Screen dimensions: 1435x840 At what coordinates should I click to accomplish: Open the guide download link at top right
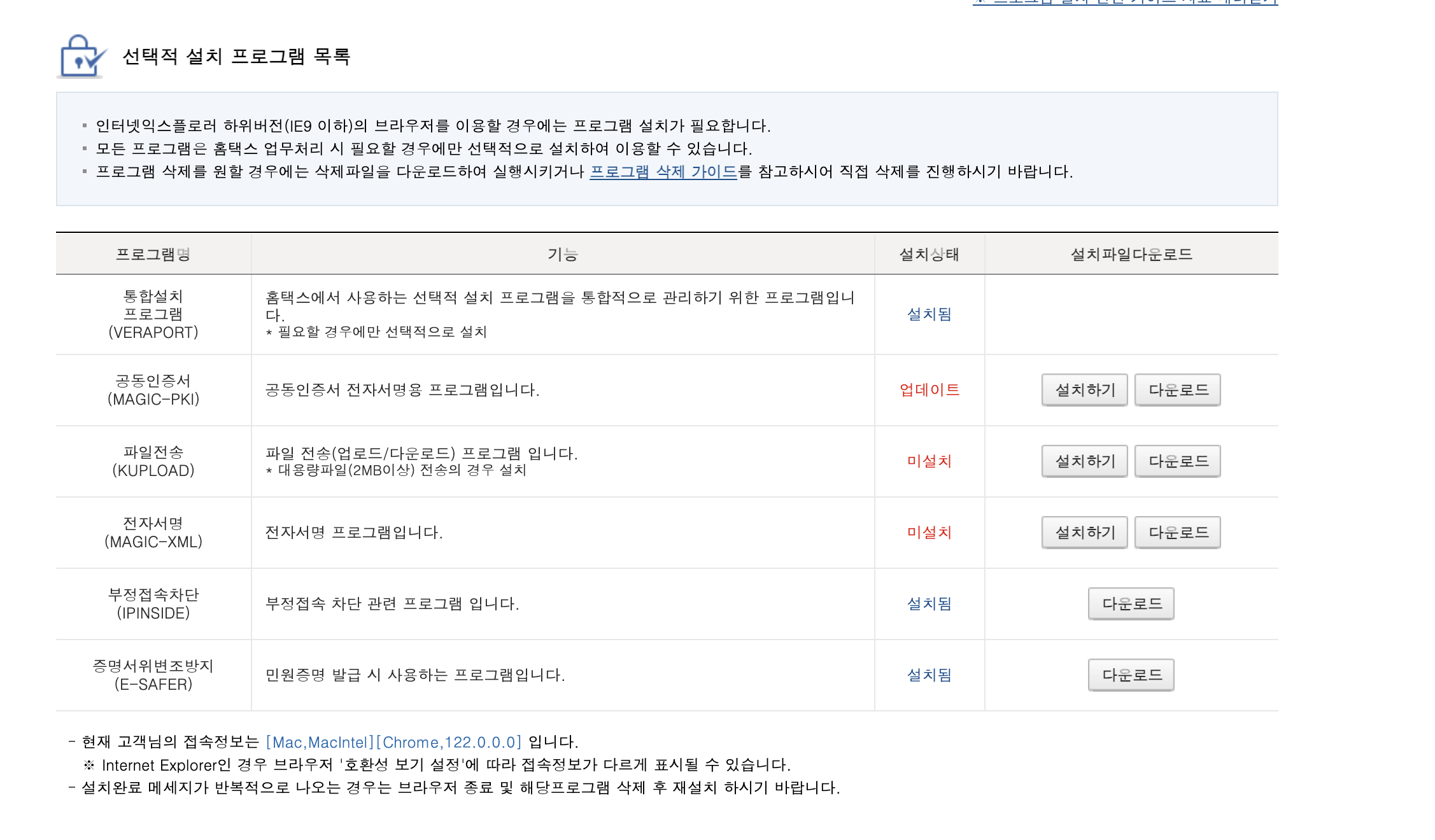pos(1125,2)
